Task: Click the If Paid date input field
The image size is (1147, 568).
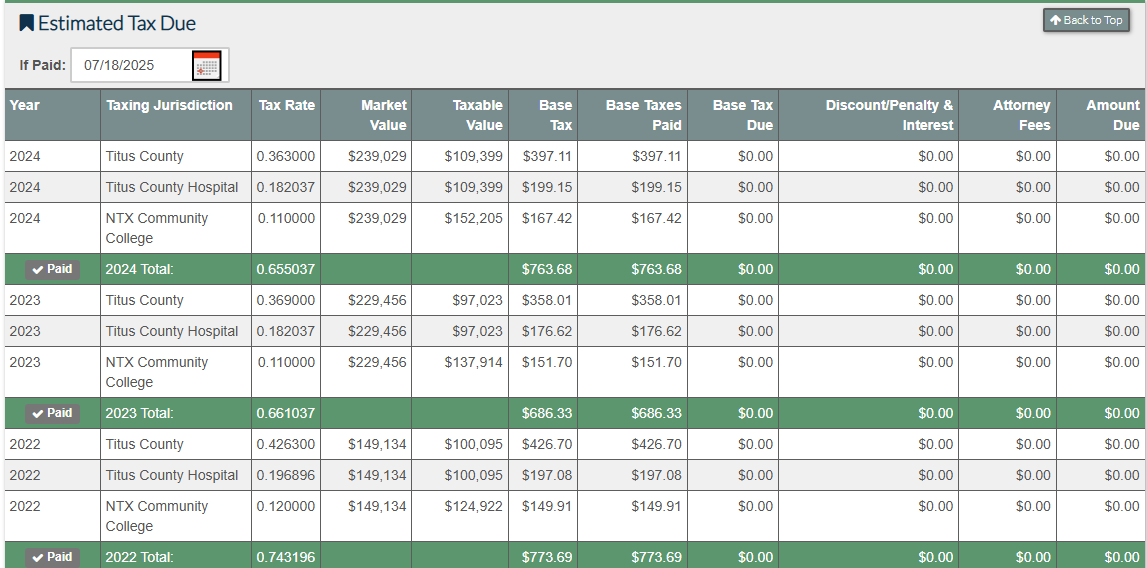Action: point(130,66)
